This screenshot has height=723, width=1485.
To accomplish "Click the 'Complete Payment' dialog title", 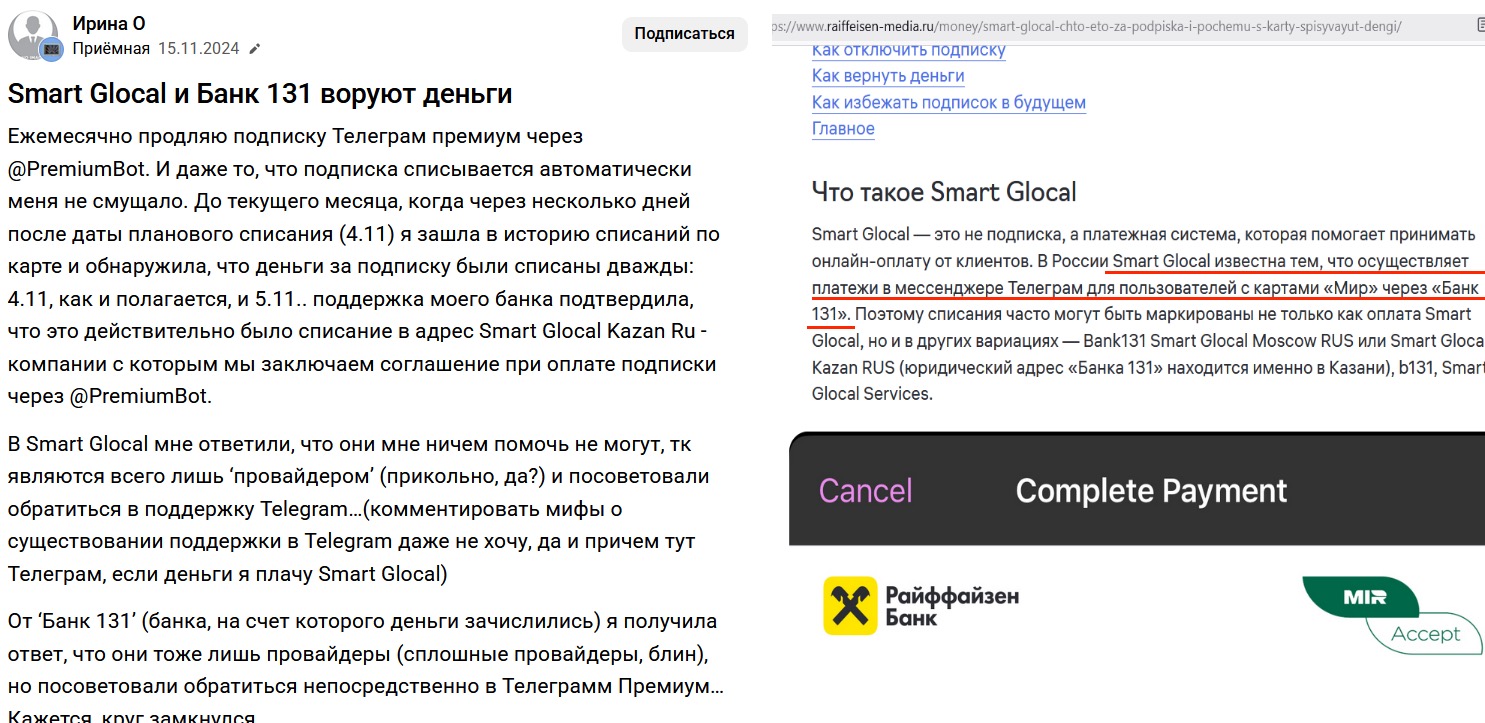I will click(x=1151, y=491).
